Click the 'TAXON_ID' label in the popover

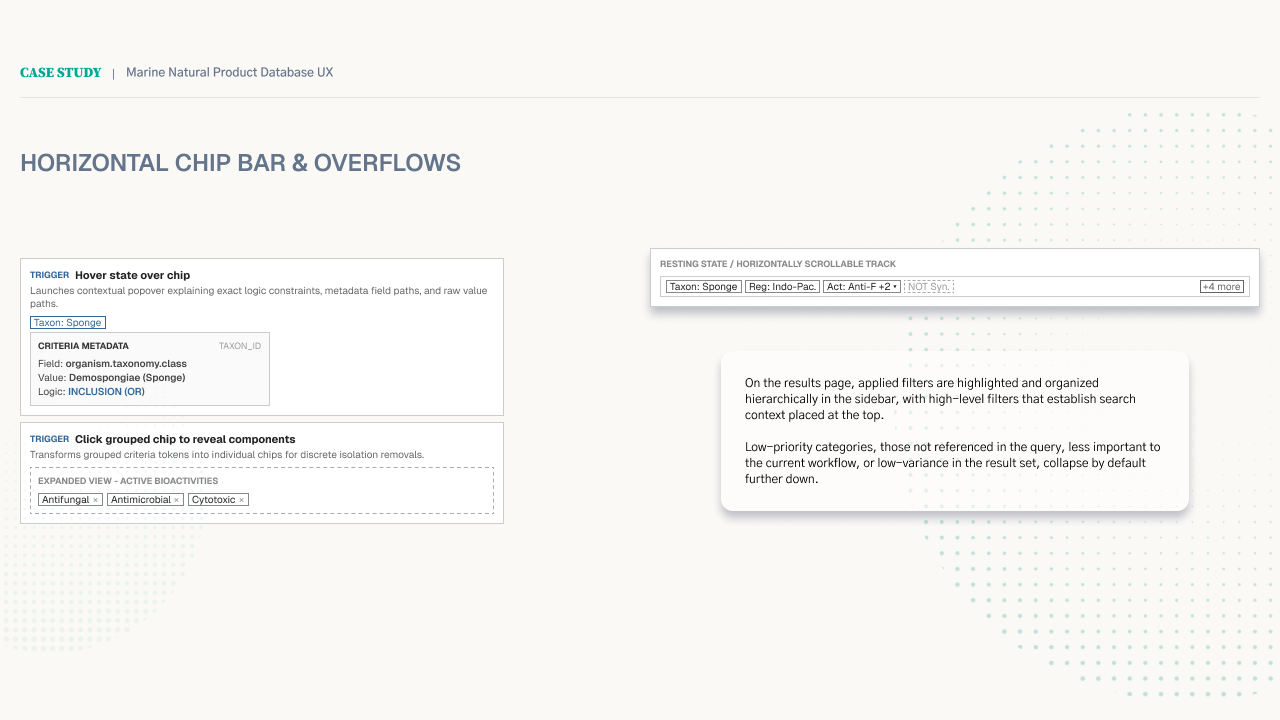tap(240, 346)
